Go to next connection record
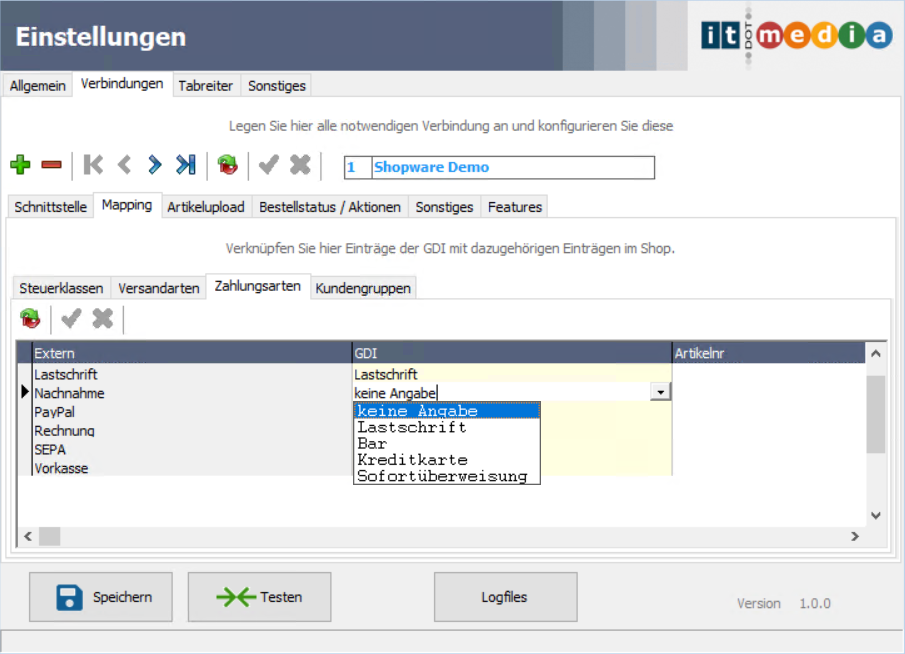This screenshot has height=654, width=905. point(154,165)
